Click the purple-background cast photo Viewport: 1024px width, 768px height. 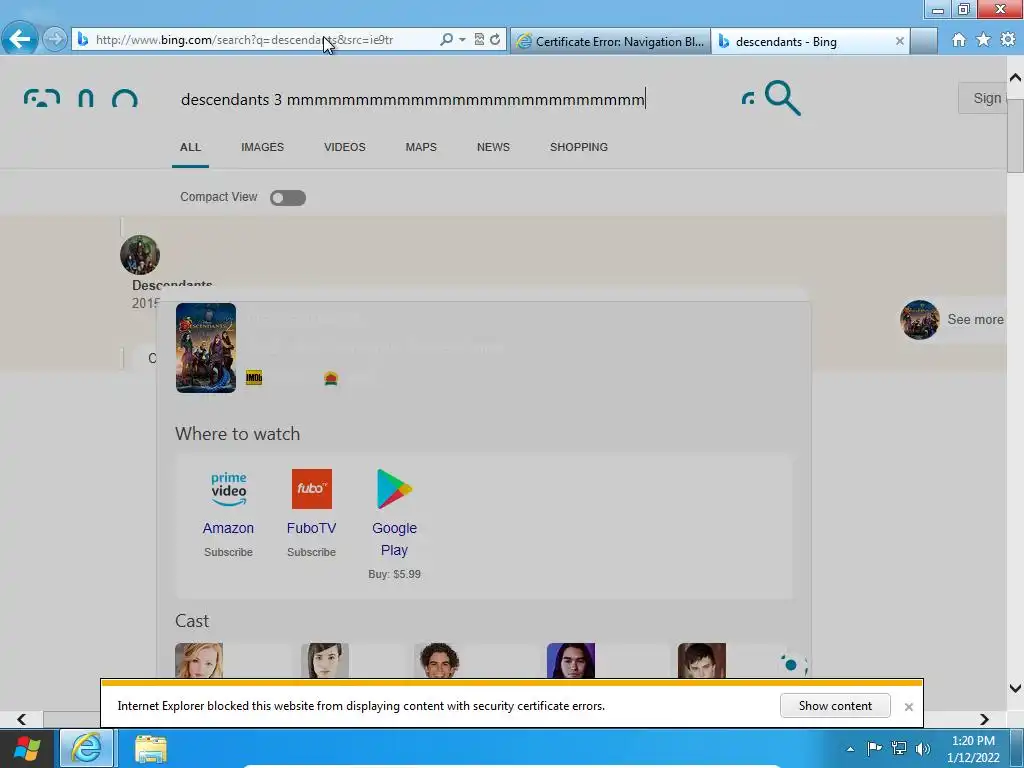point(571,660)
